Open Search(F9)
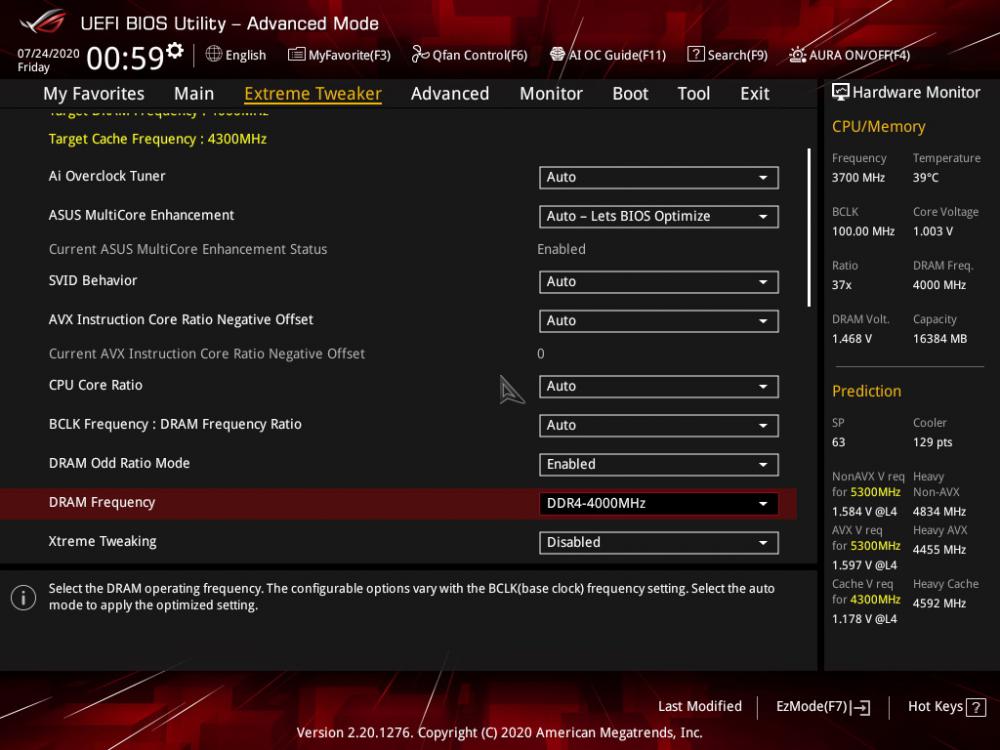1000x750 pixels. click(x=728, y=55)
